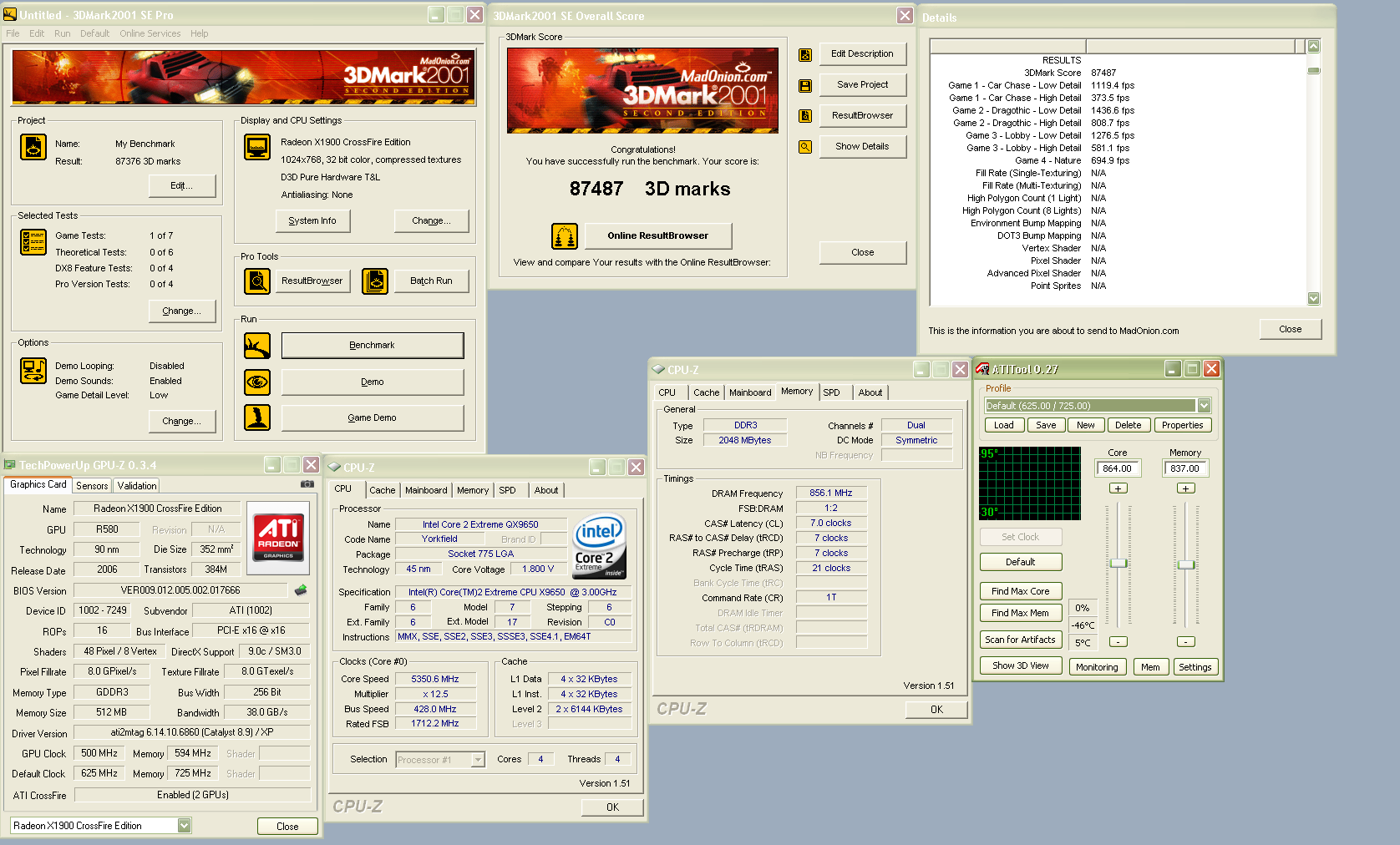Click Find Max Core in ATITool
This screenshot has width=1400, height=845.
tap(1021, 591)
